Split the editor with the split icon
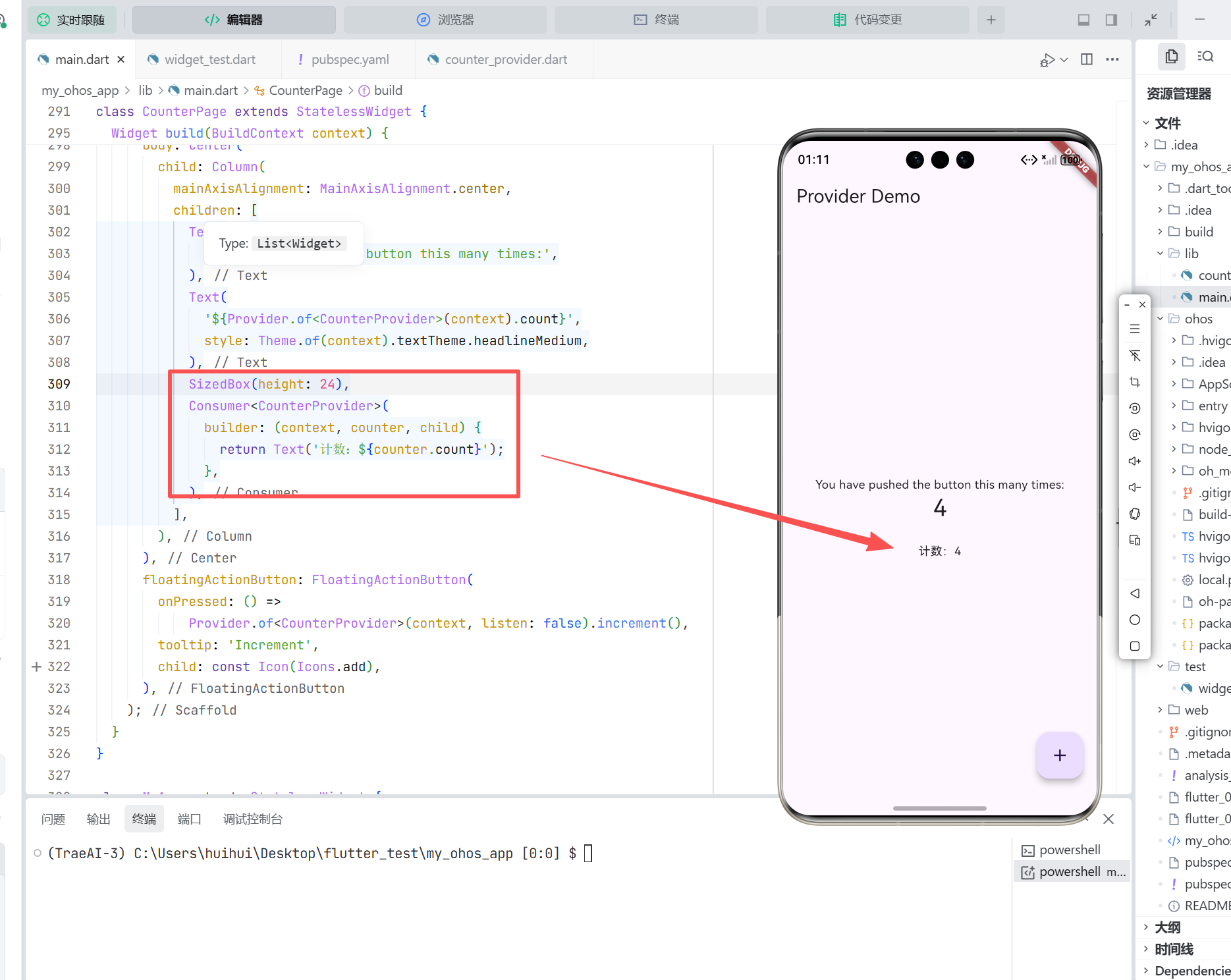 coord(1087,59)
